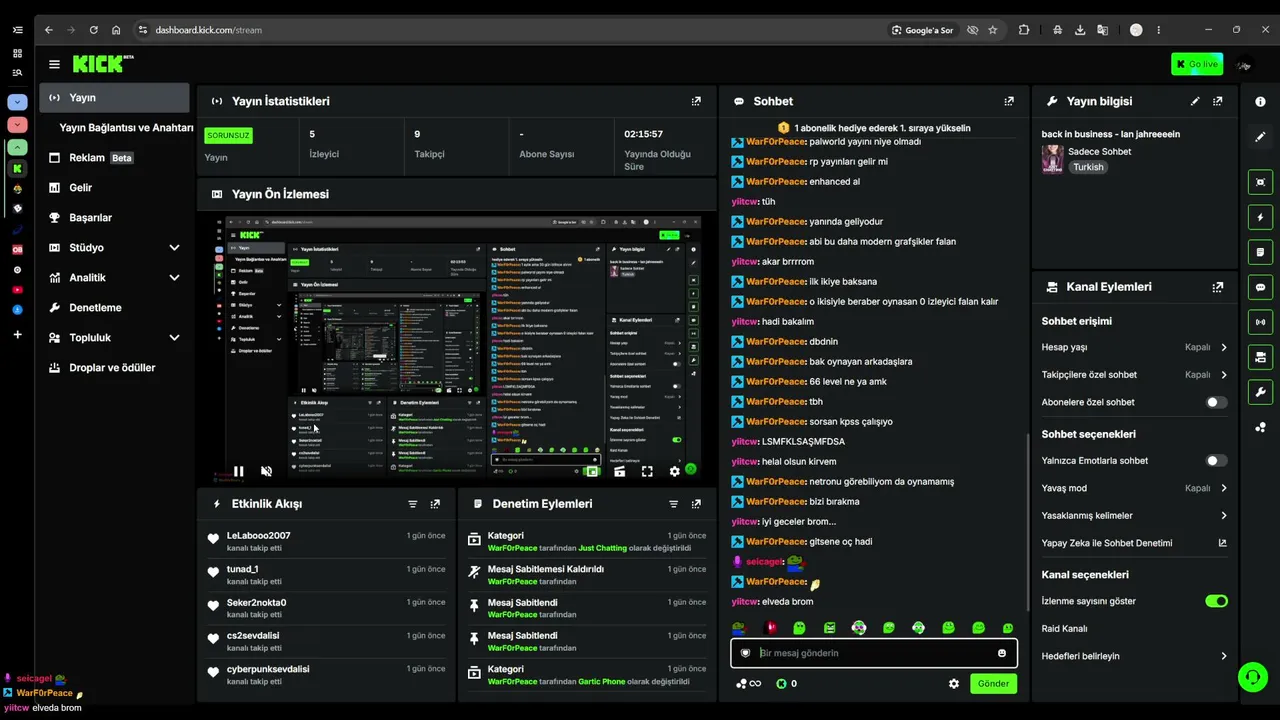Open Hedefleri belirleyin arrow
Viewport: 1280px width, 720px height.
click(x=1223, y=656)
